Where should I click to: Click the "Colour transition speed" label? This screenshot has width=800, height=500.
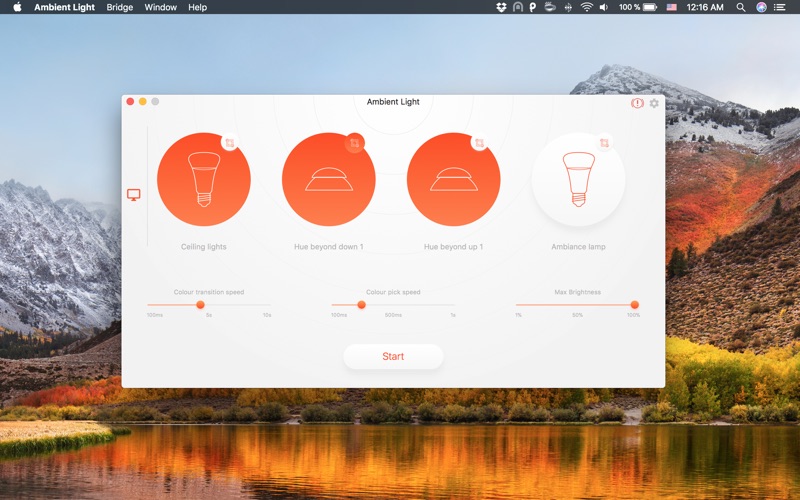pyautogui.click(x=209, y=292)
